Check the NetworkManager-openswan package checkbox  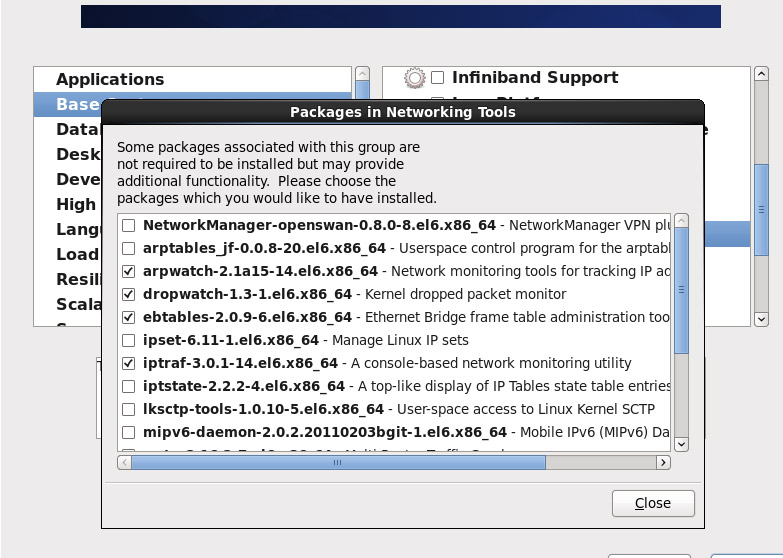[129, 225]
